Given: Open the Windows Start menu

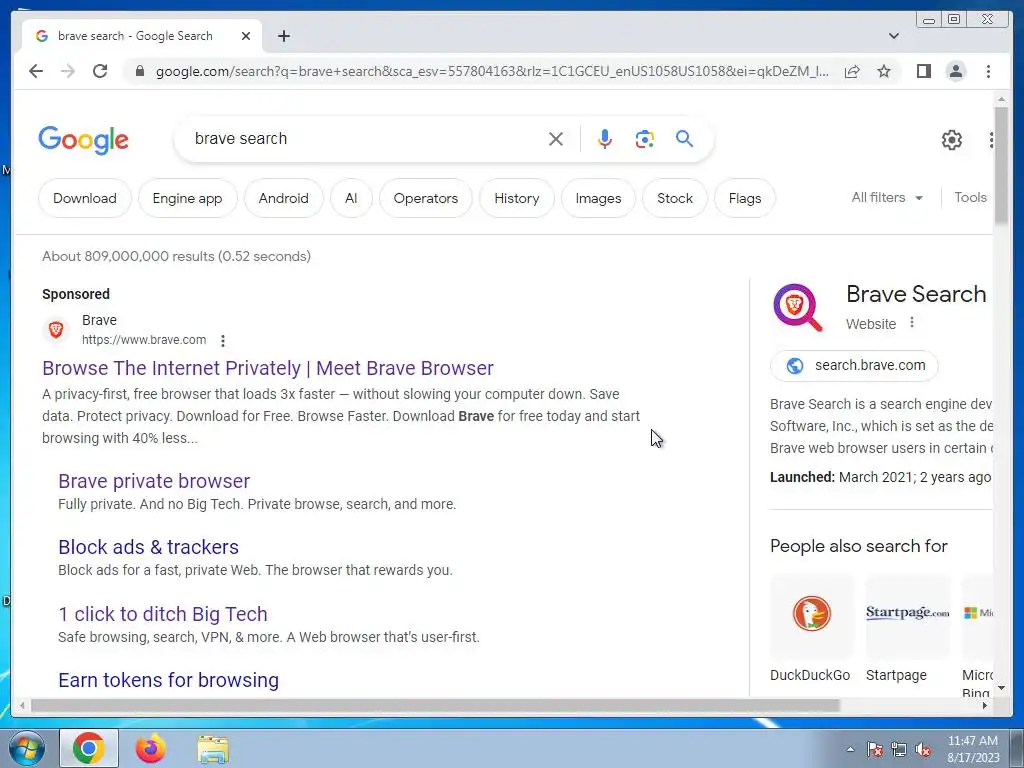Looking at the screenshot, I should click(26, 748).
